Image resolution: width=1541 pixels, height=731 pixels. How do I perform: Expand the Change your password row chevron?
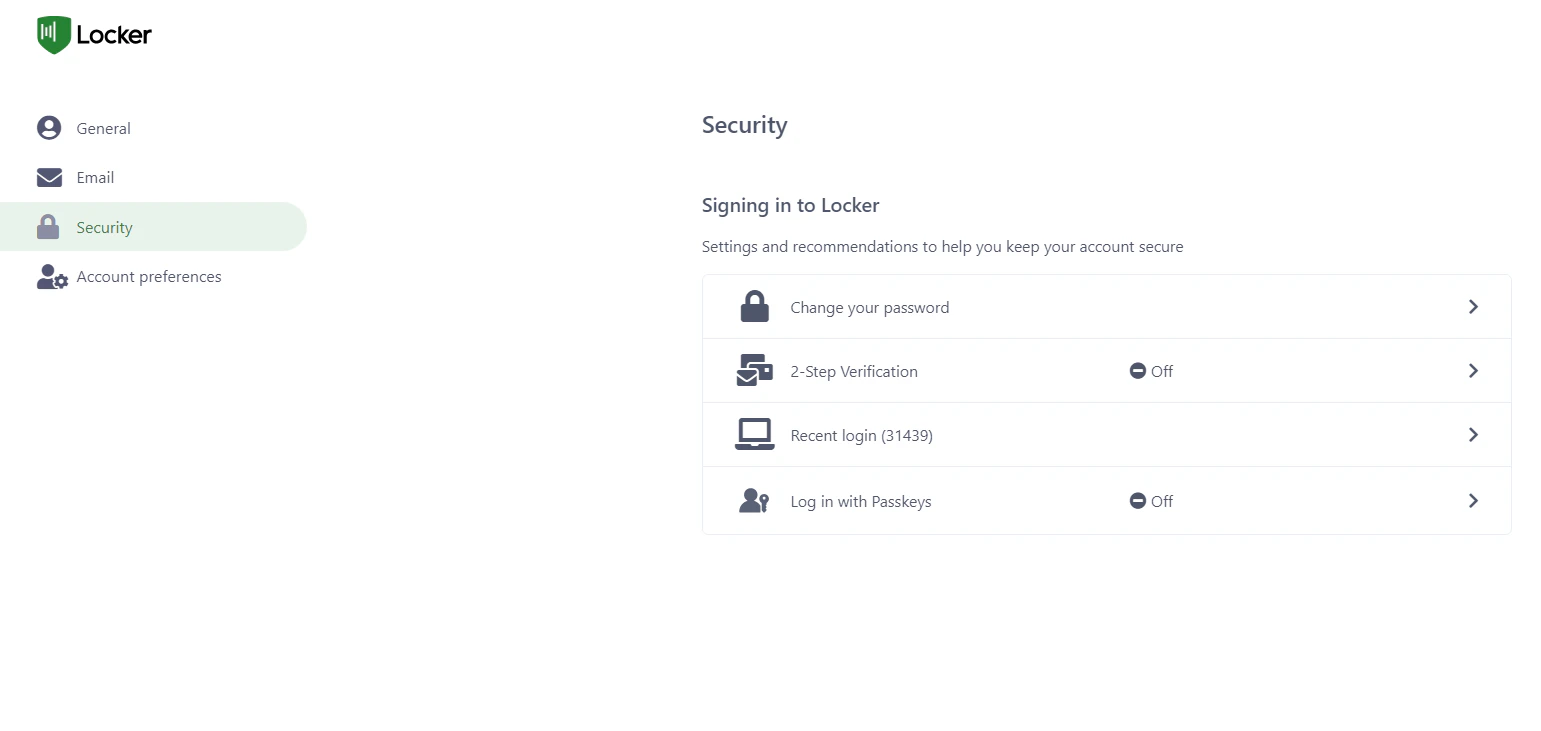tap(1472, 306)
